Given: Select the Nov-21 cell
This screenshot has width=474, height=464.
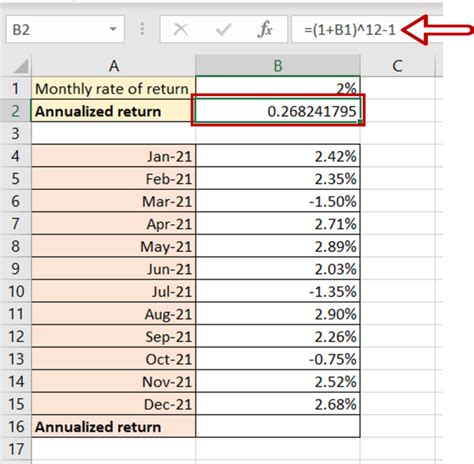Looking at the screenshot, I should 114,381.
